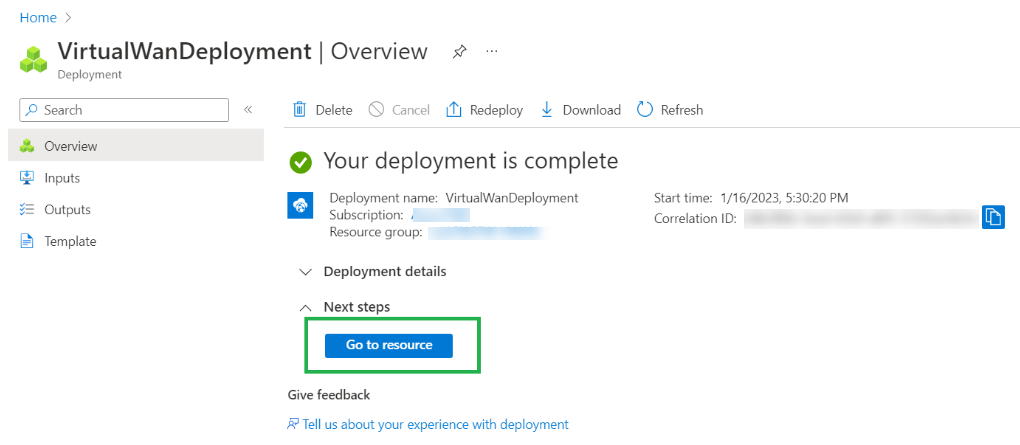Click the Go to resource button
The width and height of the screenshot is (1020, 445).
[389, 345]
